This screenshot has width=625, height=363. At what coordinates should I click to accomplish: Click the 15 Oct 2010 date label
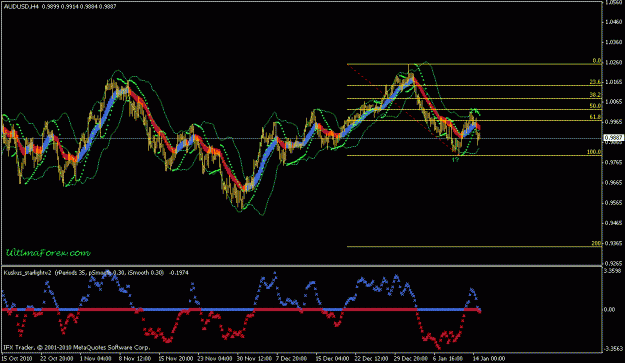point(17,359)
